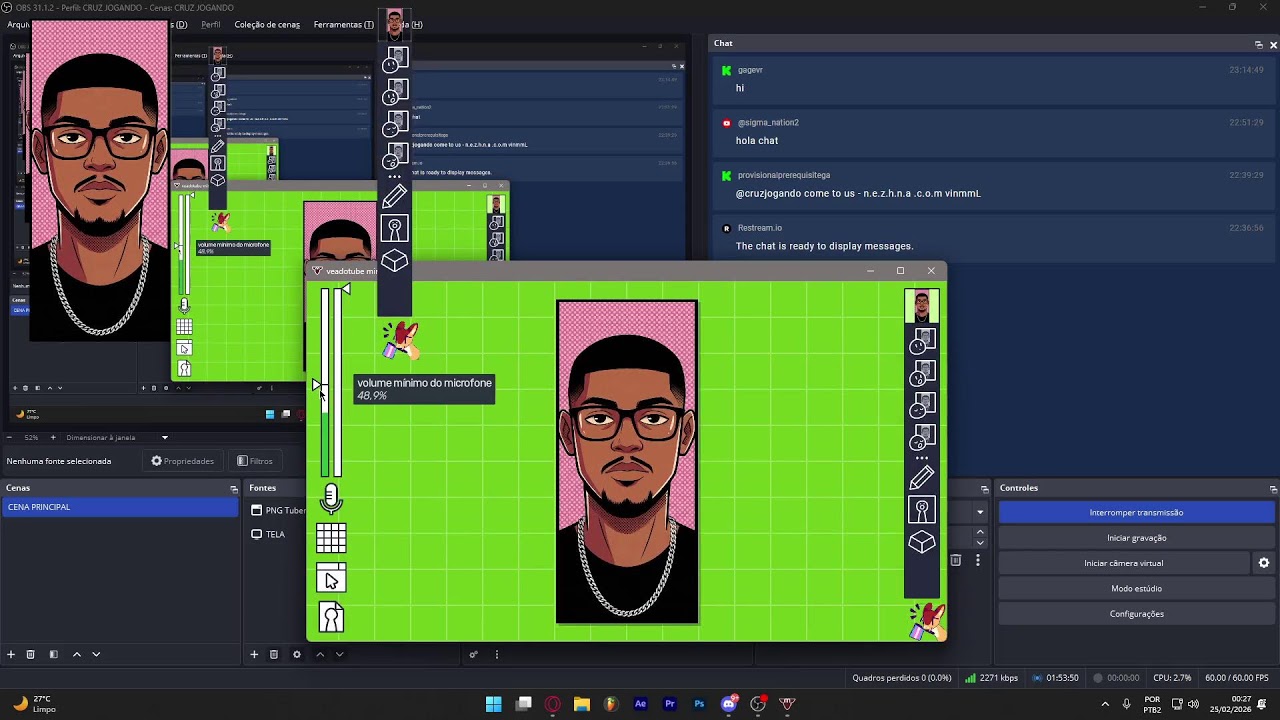Open Windows Start menu
The height and width of the screenshot is (720, 1280).
(493, 704)
